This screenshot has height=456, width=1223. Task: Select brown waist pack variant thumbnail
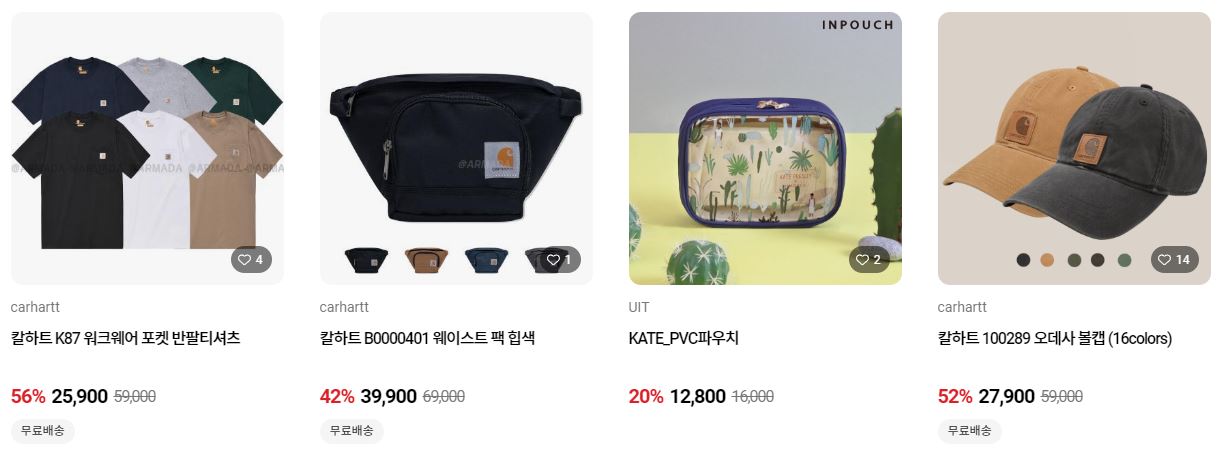(426, 260)
